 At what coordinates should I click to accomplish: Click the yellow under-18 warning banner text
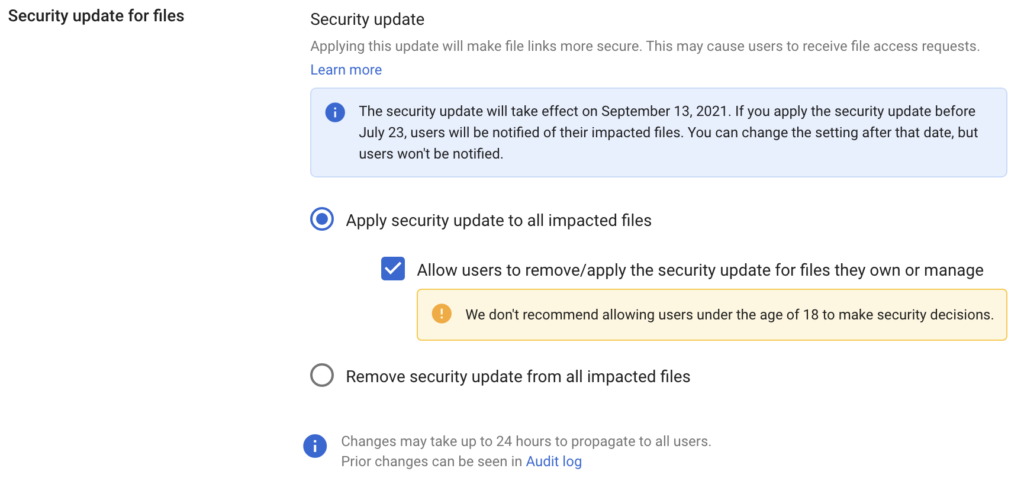tap(729, 315)
